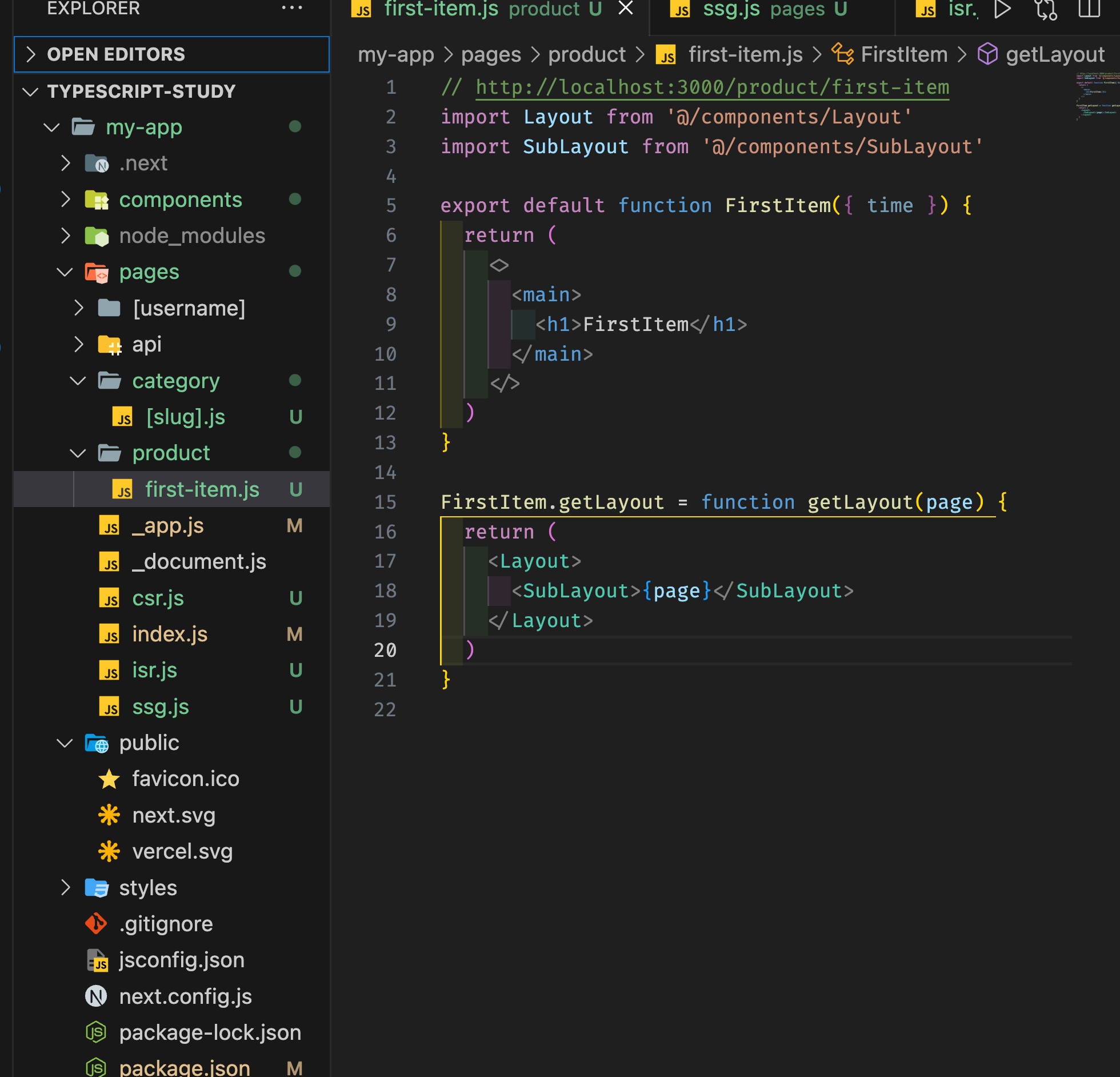Click the next.config.js Next logo icon

(x=96, y=996)
